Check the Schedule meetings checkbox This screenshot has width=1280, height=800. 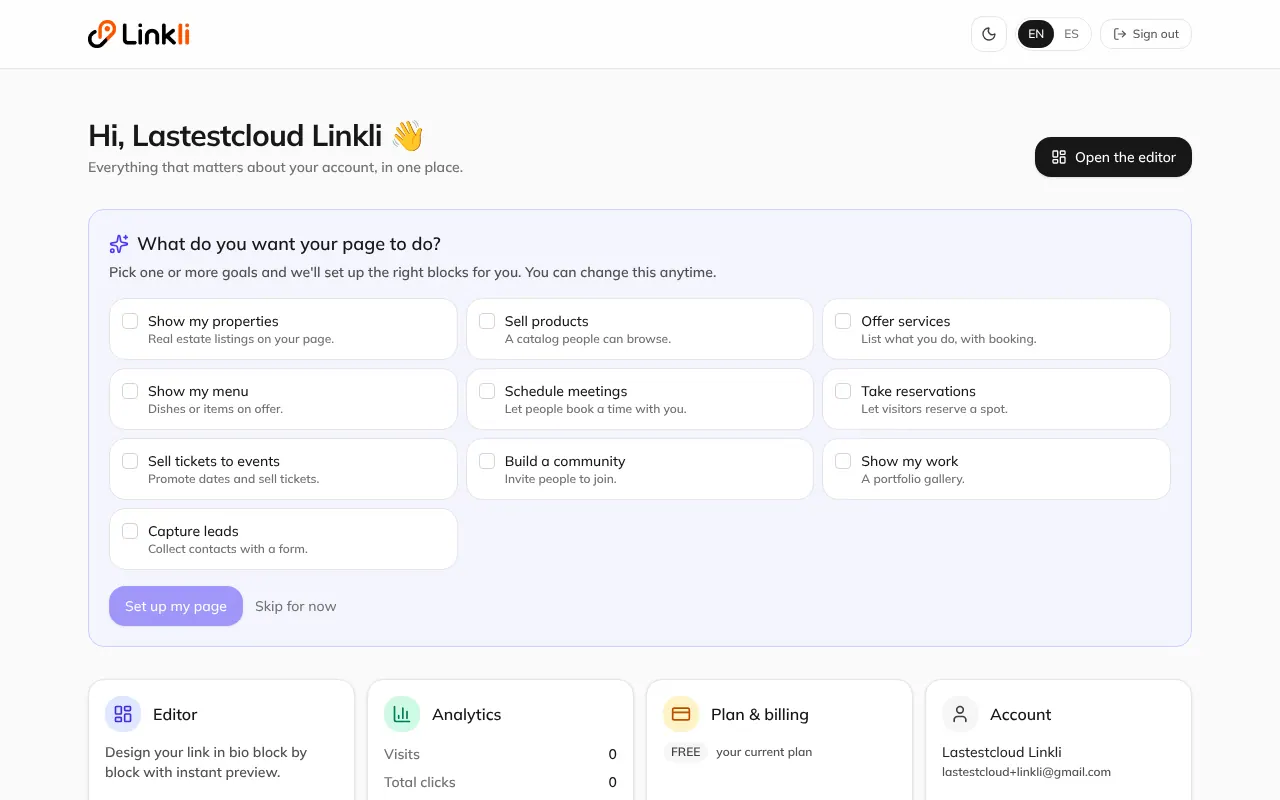tap(487, 391)
